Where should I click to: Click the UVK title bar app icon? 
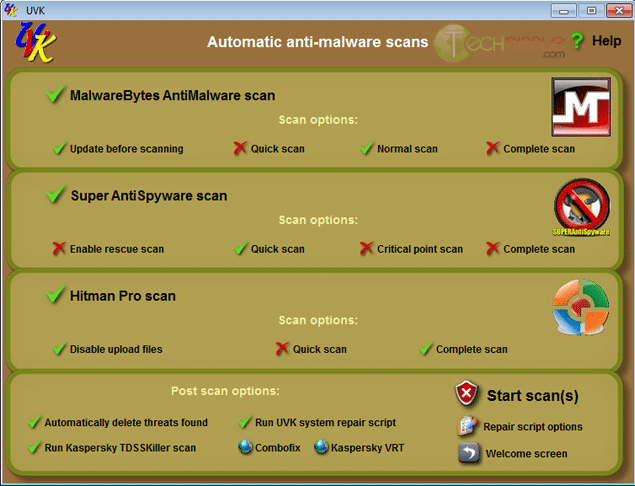[11, 10]
